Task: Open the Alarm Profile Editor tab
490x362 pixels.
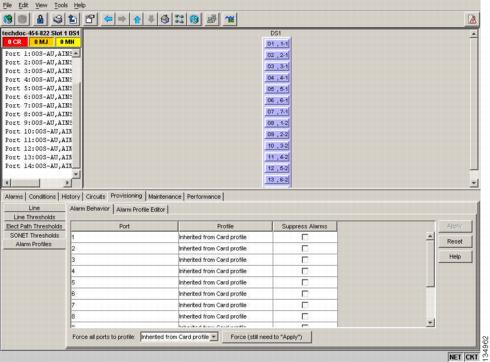Action: (x=141, y=210)
